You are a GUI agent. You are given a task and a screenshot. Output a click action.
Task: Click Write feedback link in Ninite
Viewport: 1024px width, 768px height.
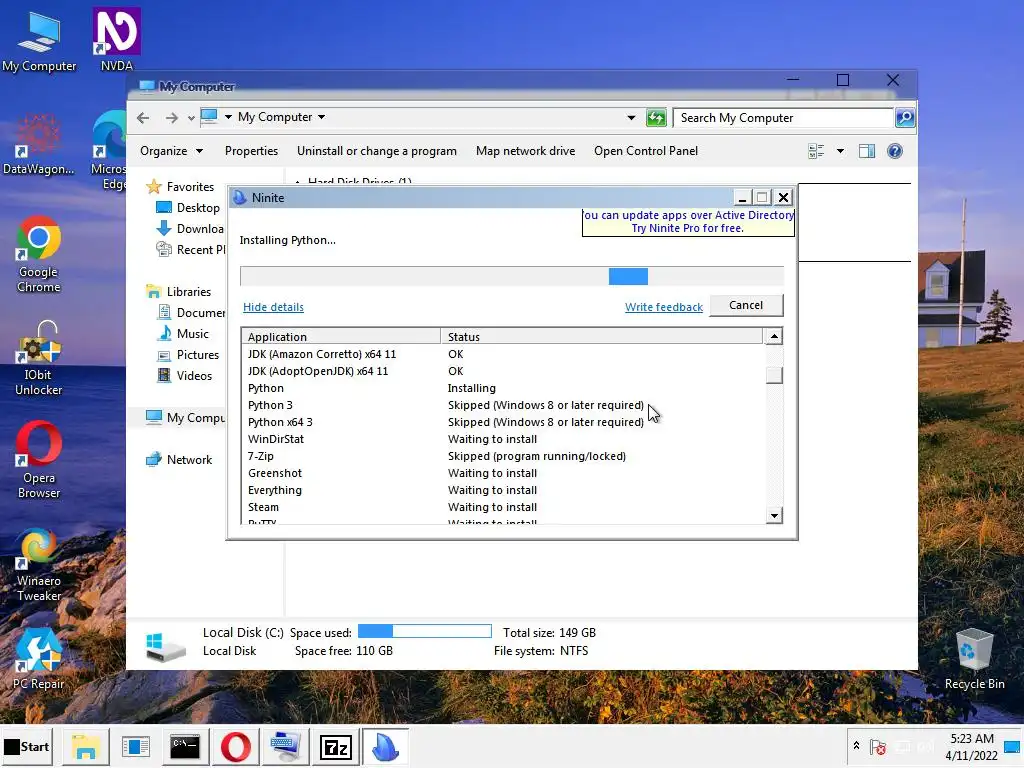(664, 307)
